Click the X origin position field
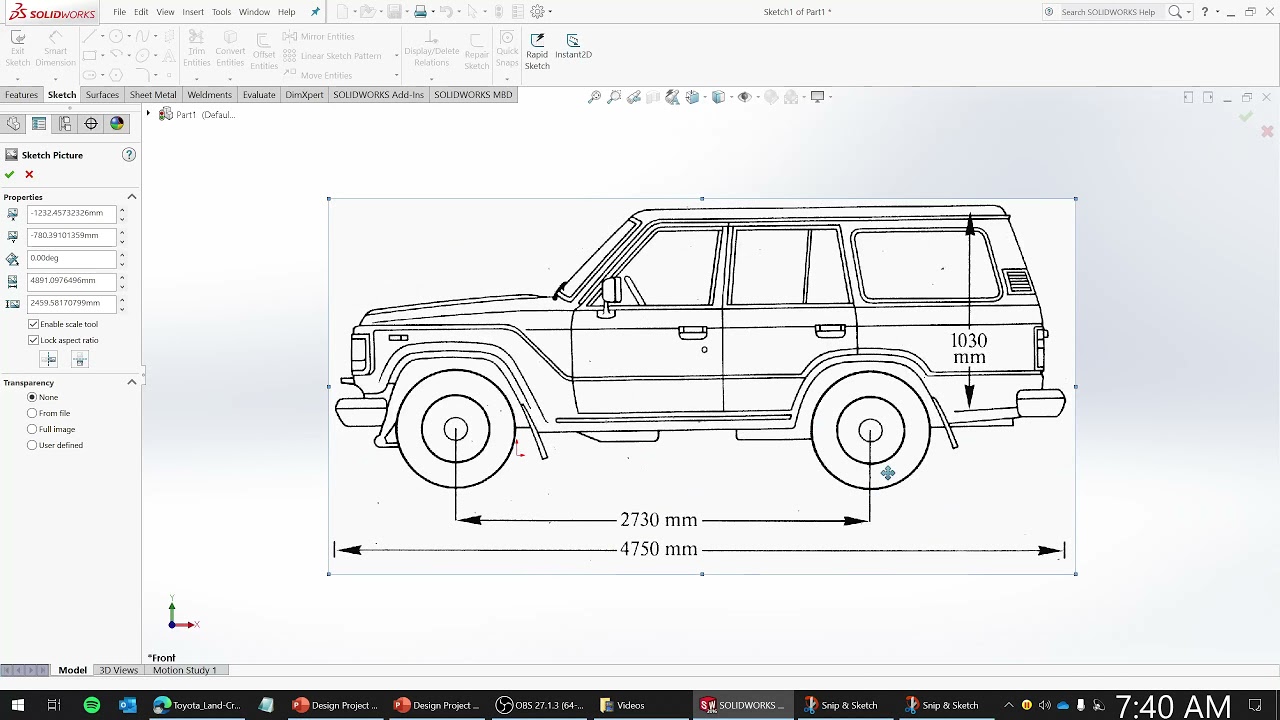 click(72, 213)
